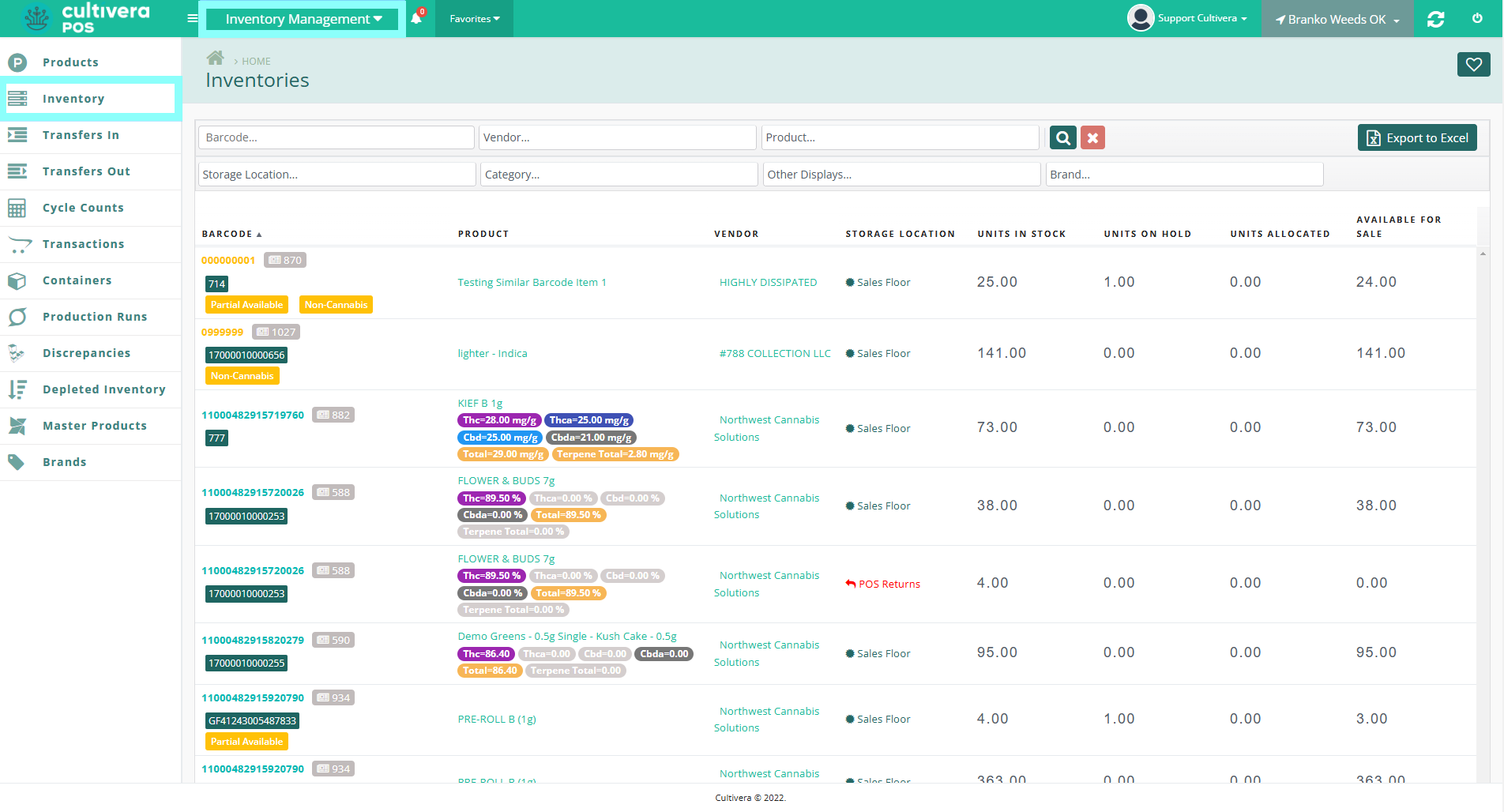This screenshot has width=1504, height=812.
Task: Click the Transfers In sidebar icon
Action: point(17,135)
